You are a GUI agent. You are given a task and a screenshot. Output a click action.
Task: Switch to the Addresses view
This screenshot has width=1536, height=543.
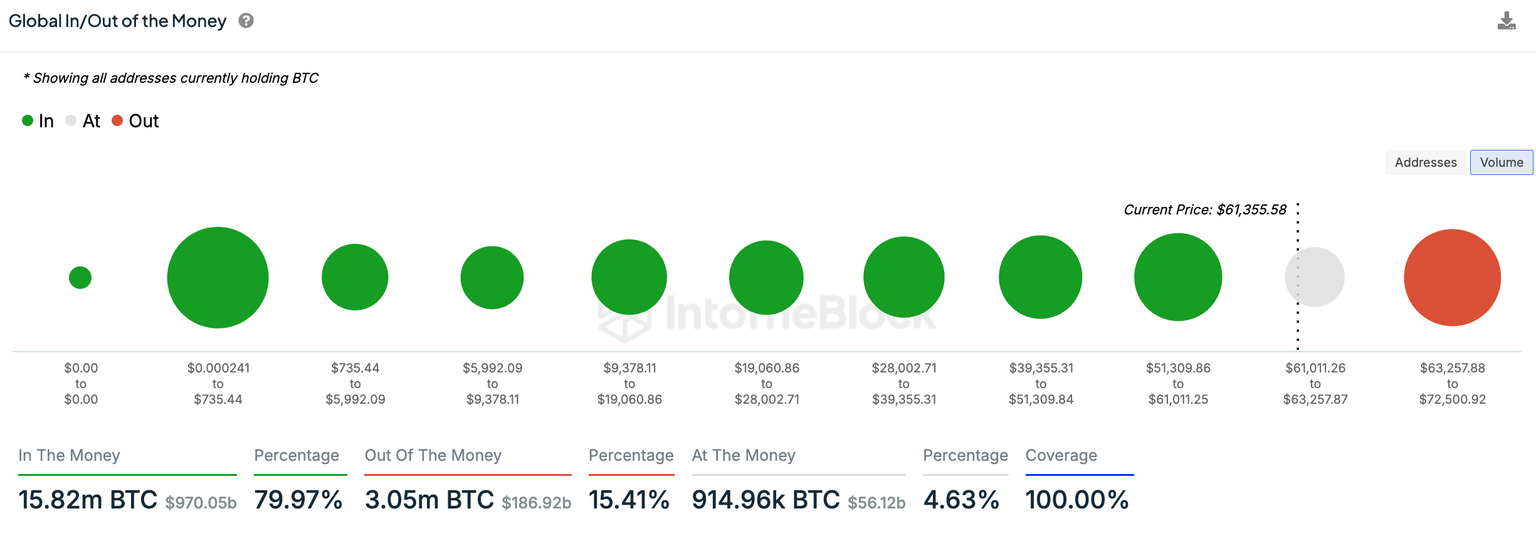click(x=1425, y=162)
